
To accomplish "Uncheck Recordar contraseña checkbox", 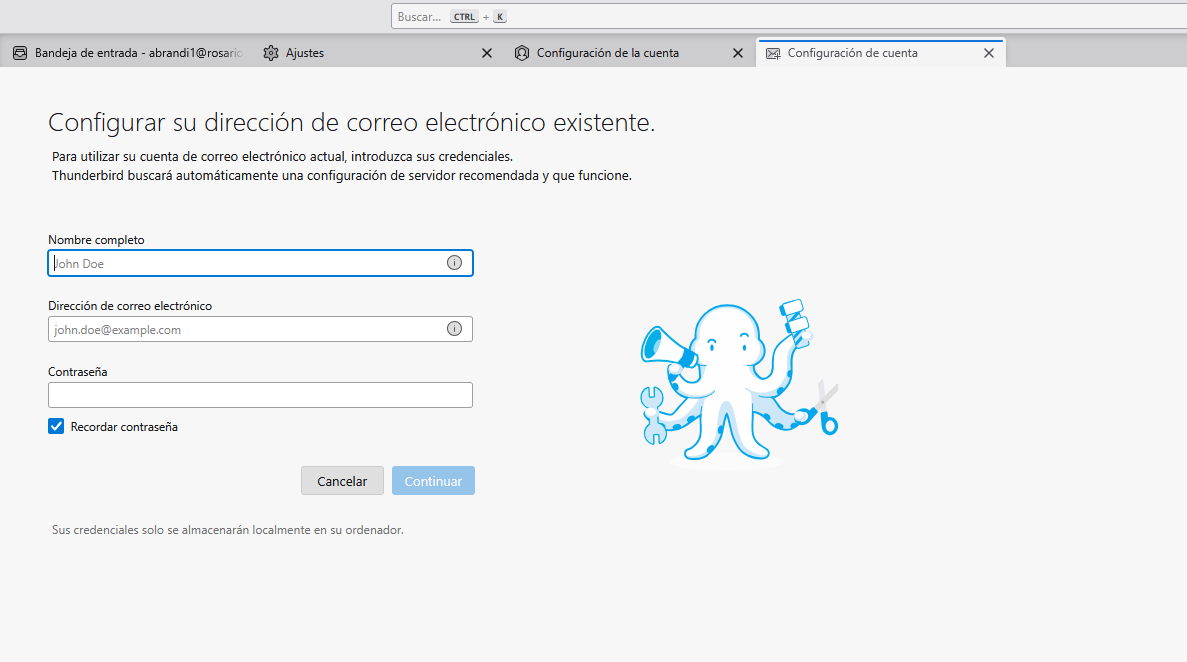I will [56, 426].
